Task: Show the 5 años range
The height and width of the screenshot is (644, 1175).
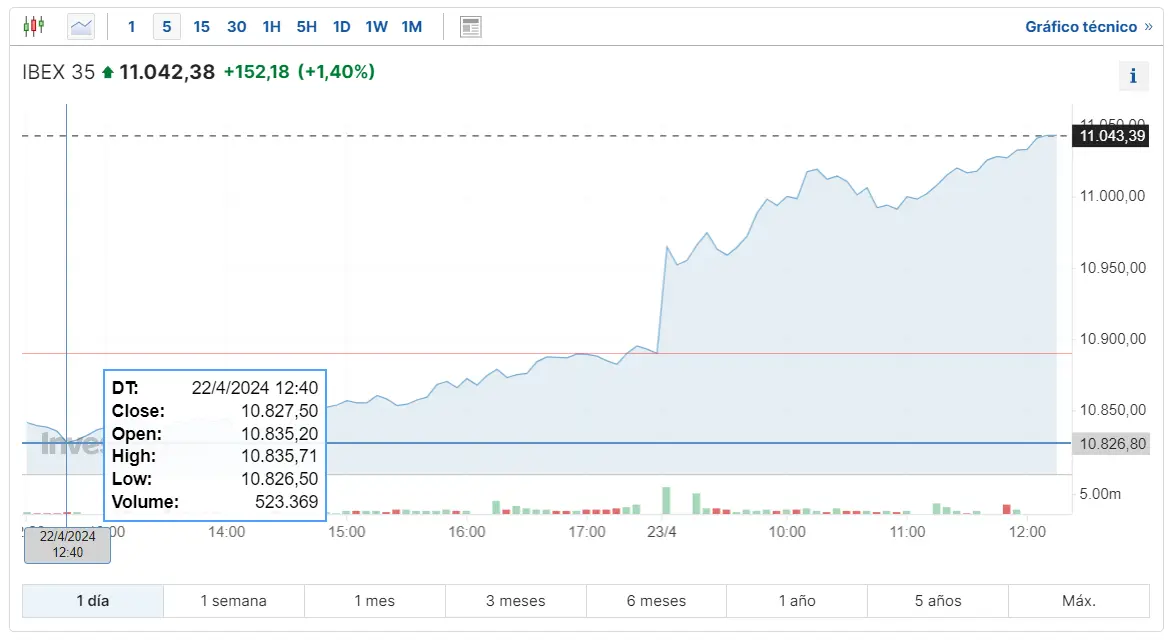Action: pyautogui.click(x=938, y=601)
